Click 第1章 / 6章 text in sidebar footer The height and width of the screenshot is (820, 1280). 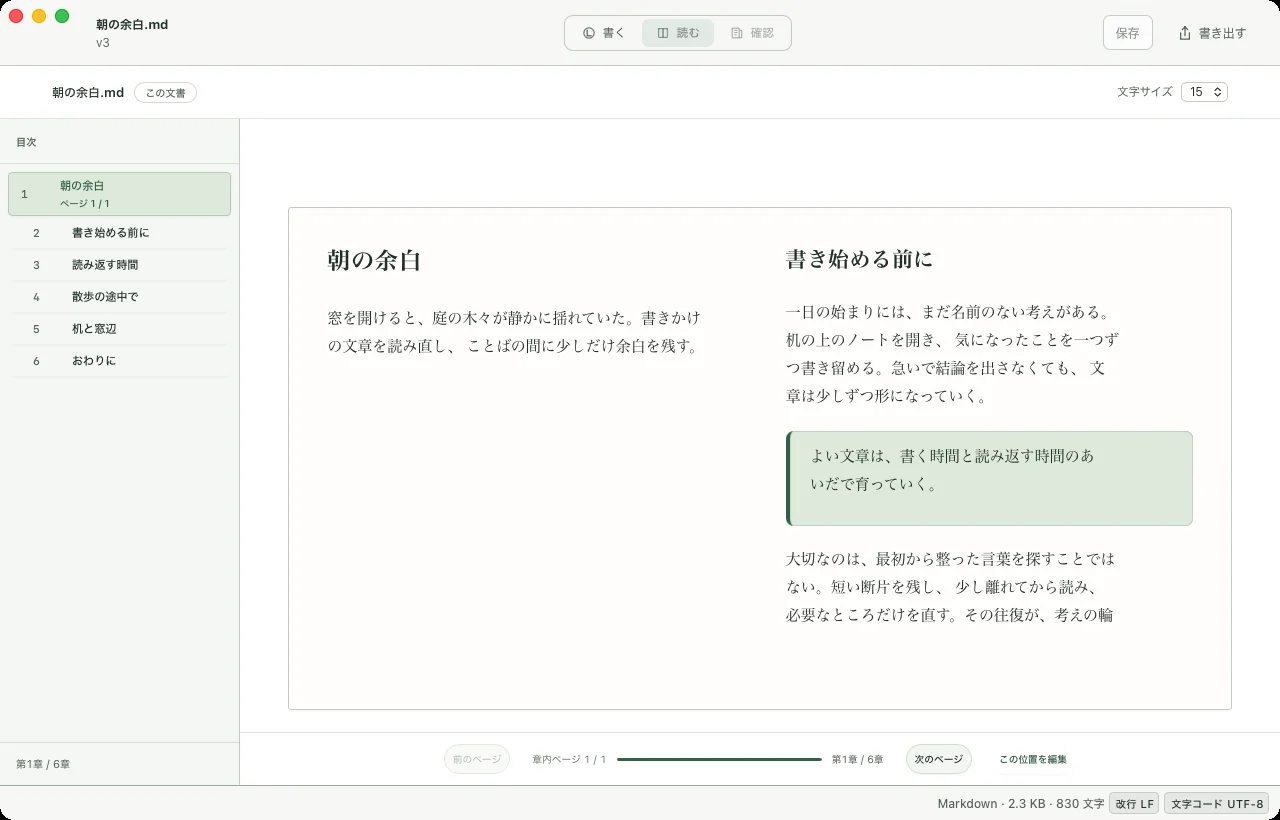click(43, 764)
